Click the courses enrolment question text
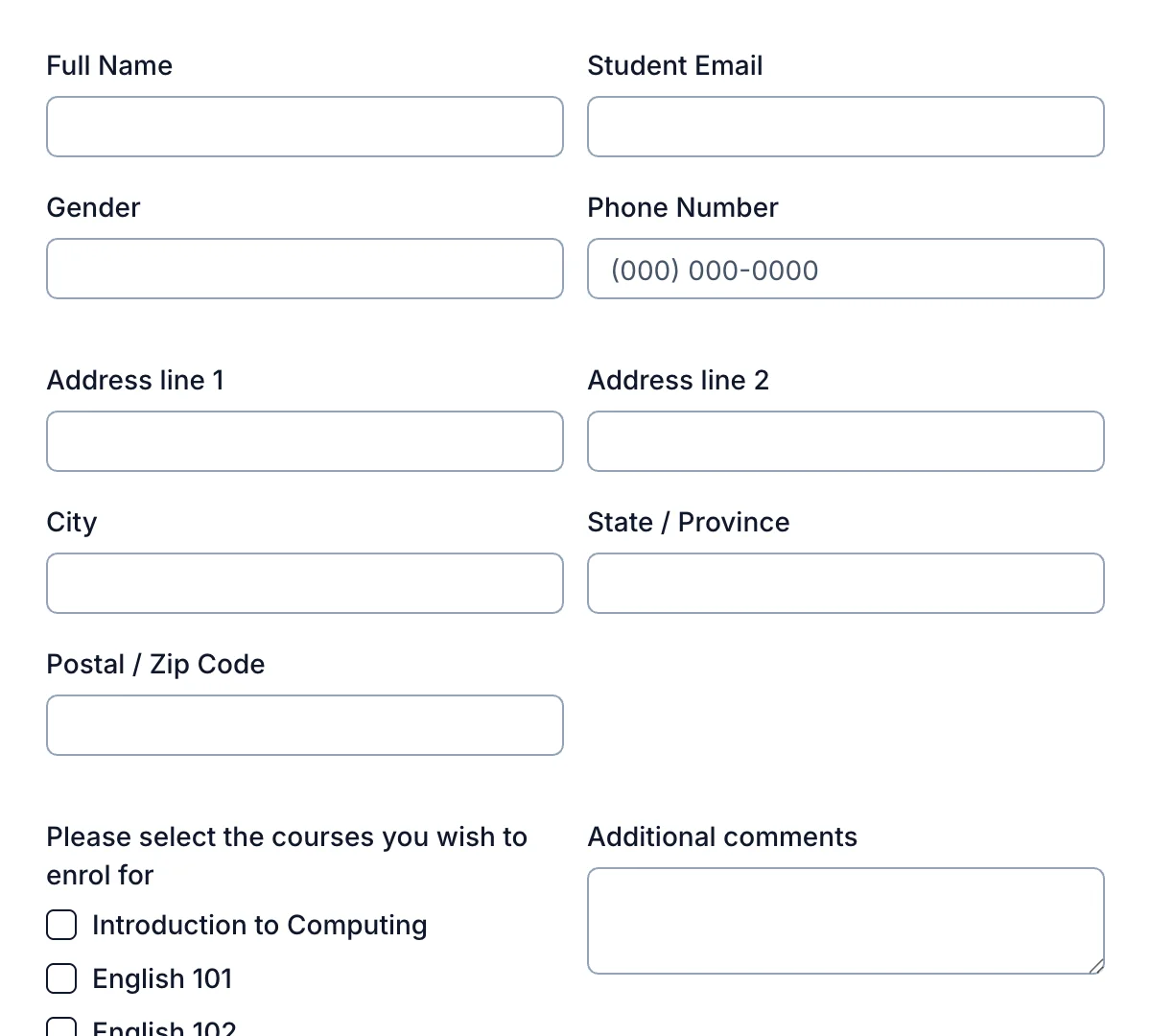The width and height of the screenshot is (1151, 1036). pyautogui.click(x=286, y=855)
